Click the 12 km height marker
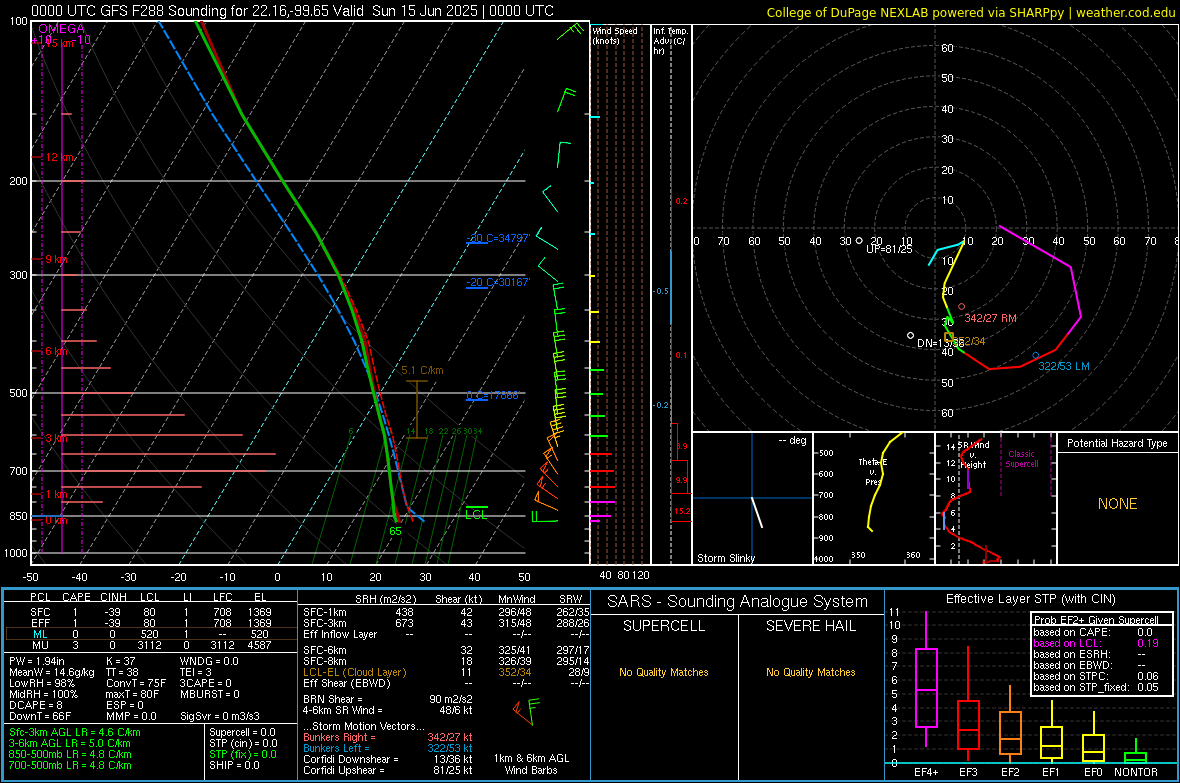This screenshot has height=783, width=1180. point(59,157)
